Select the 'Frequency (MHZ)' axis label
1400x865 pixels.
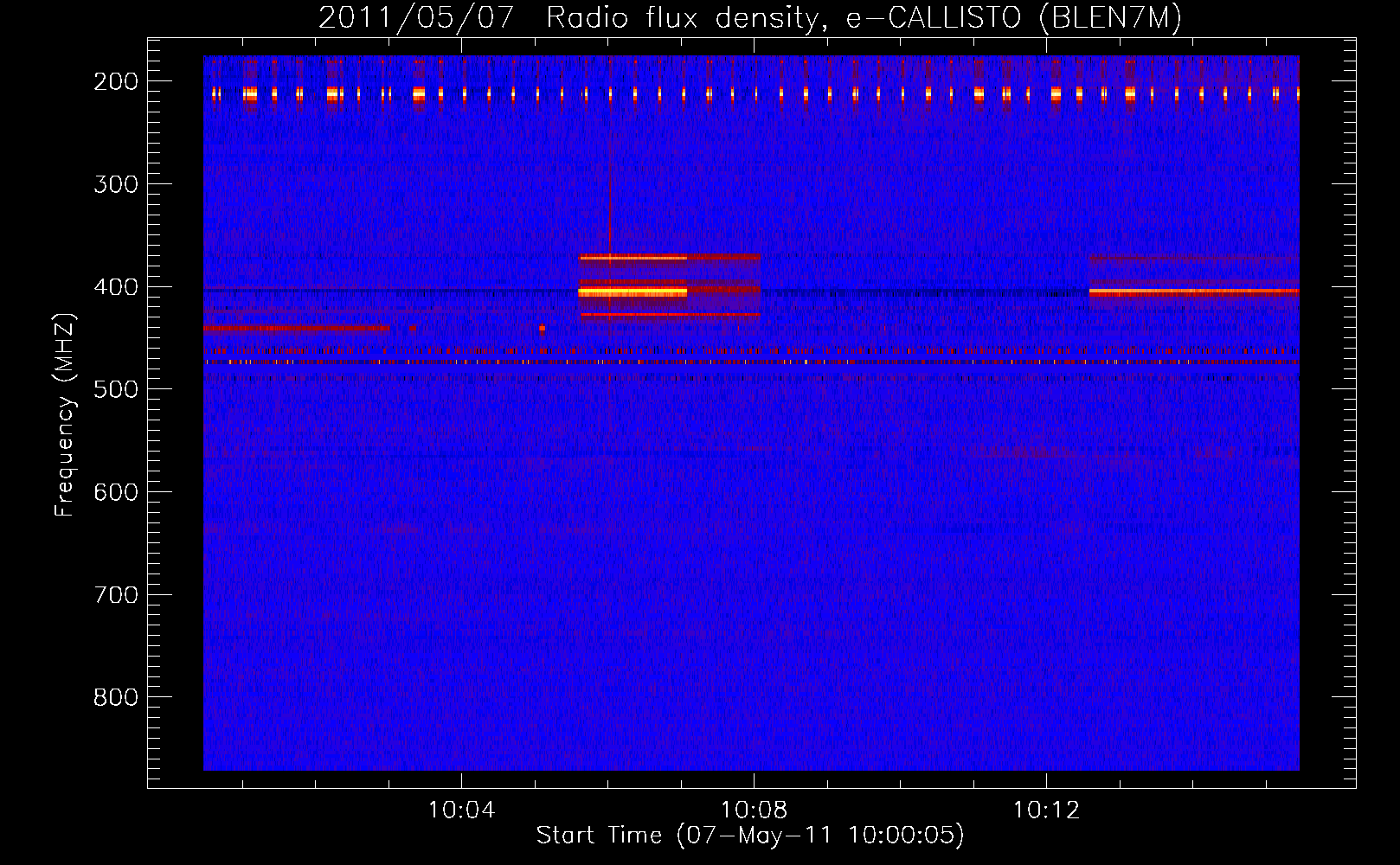pyautogui.click(x=65, y=414)
